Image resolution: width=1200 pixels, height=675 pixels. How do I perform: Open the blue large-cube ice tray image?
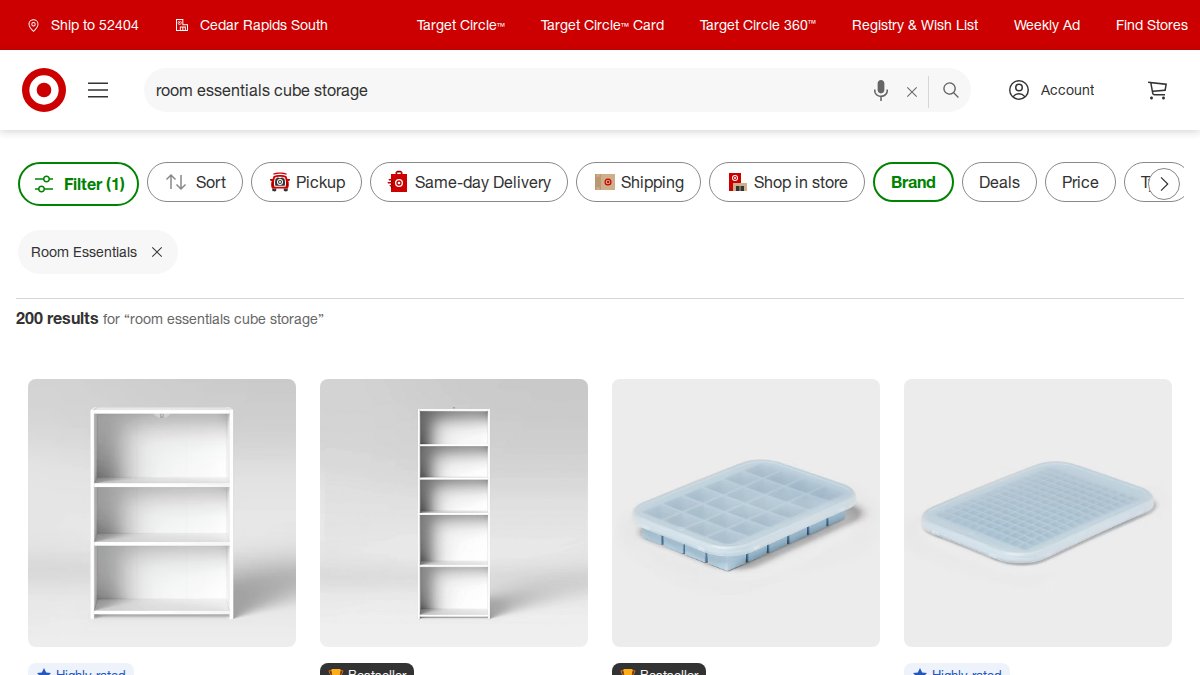(746, 513)
